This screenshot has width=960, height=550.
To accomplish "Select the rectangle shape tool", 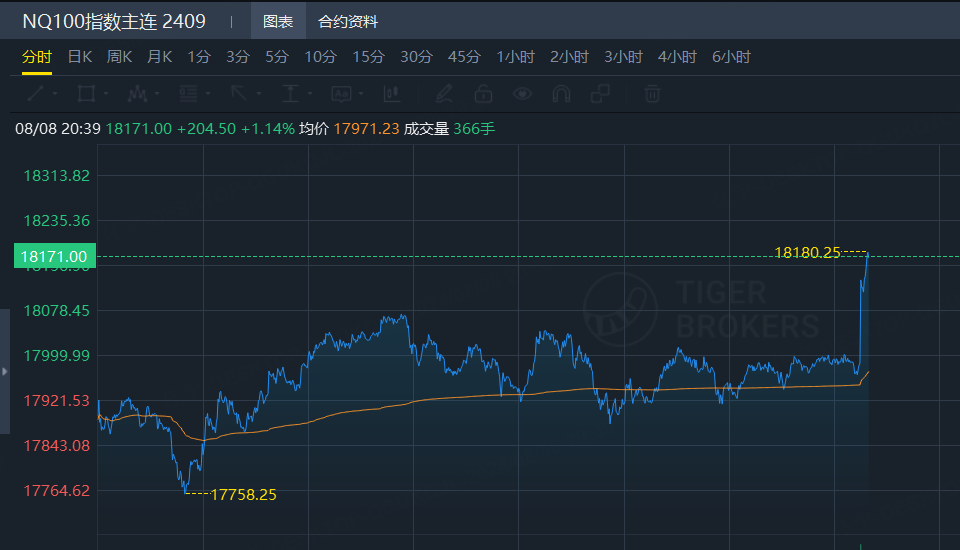I will coord(86,94).
